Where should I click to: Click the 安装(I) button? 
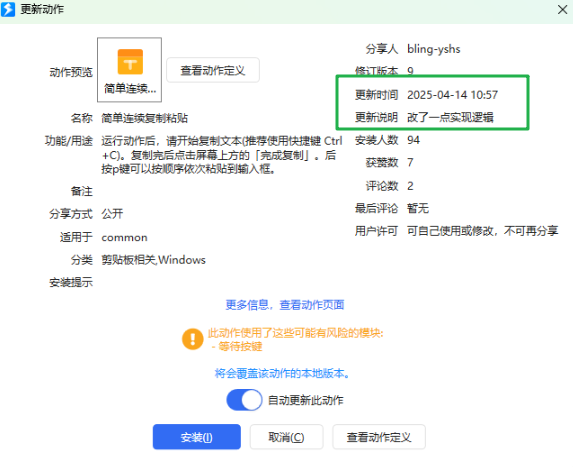[197, 437]
